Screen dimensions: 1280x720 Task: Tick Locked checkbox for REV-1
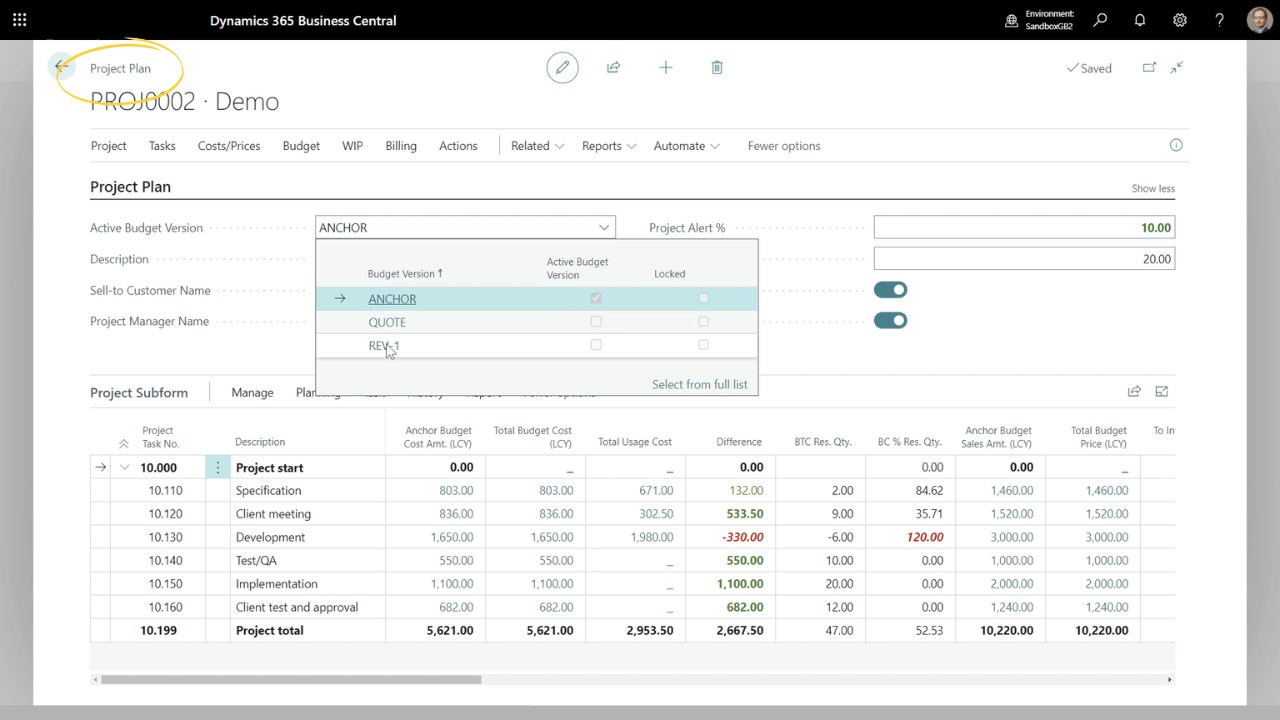click(x=703, y=345)
